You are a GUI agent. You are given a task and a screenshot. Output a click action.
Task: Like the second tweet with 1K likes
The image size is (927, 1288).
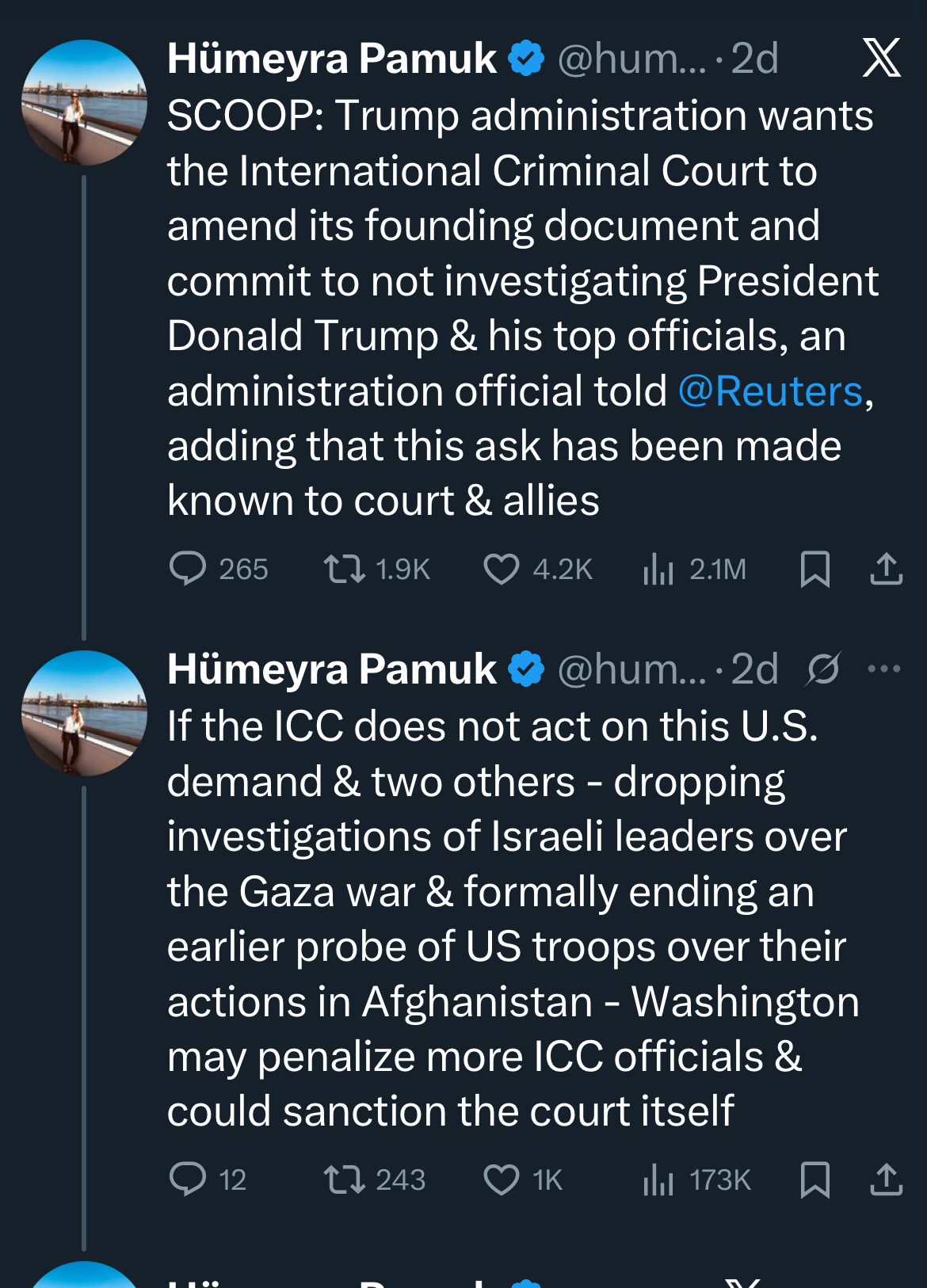pyautogui.click(x=501, y=1179)
